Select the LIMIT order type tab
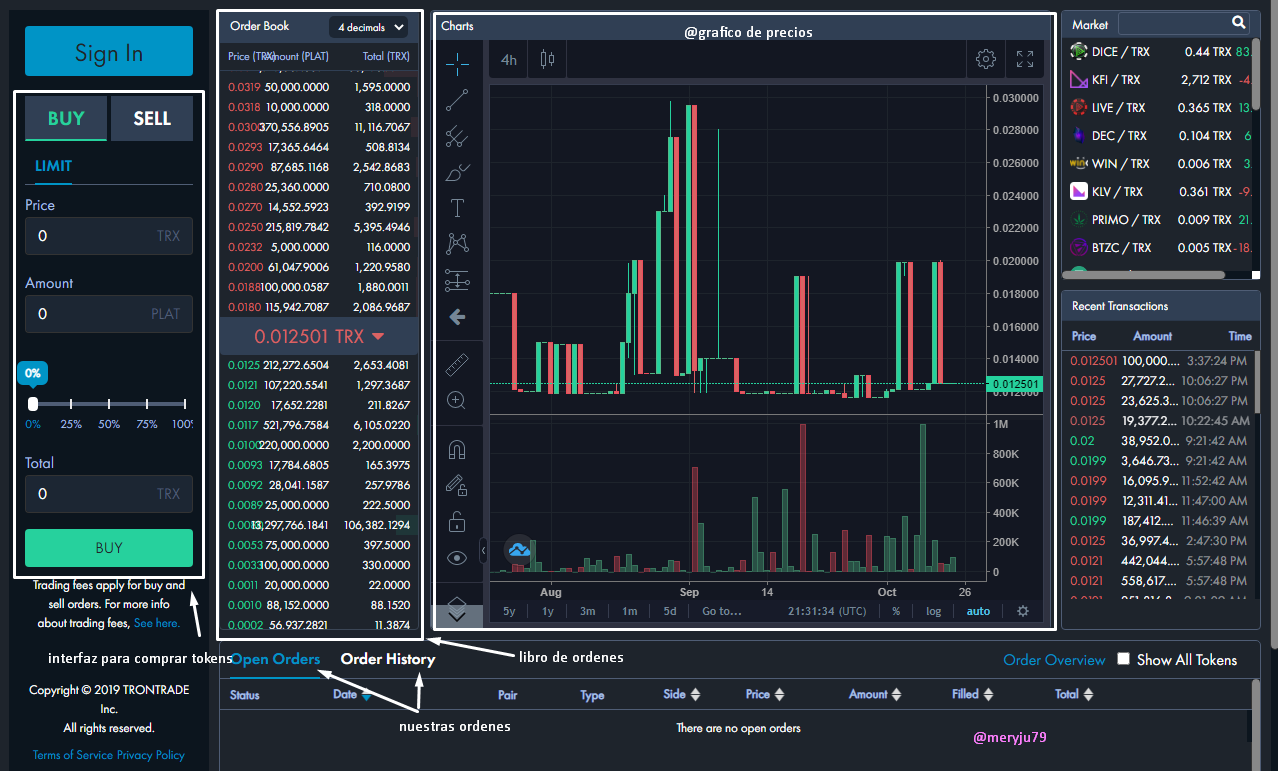 point(53,166)
